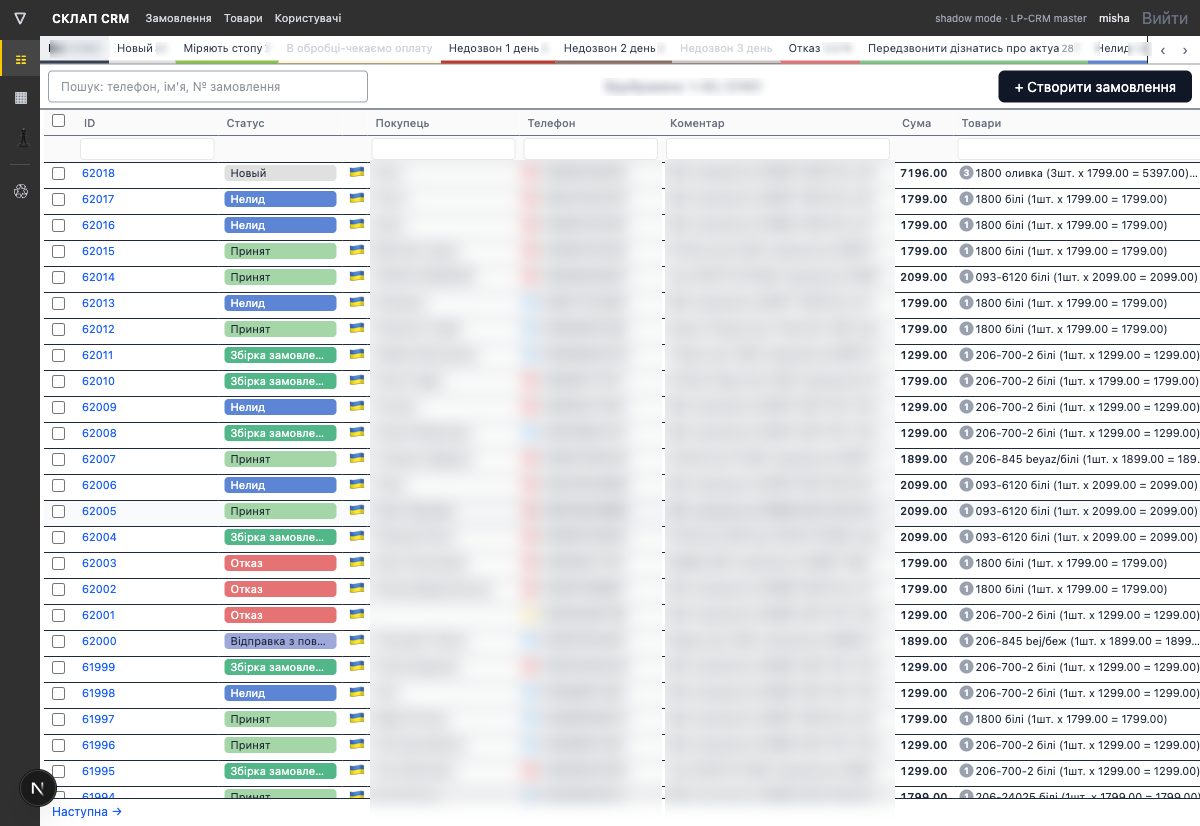Go to the Товари menu item
The height and width of the screenshot is (826, 1200).
coord(244,18)
